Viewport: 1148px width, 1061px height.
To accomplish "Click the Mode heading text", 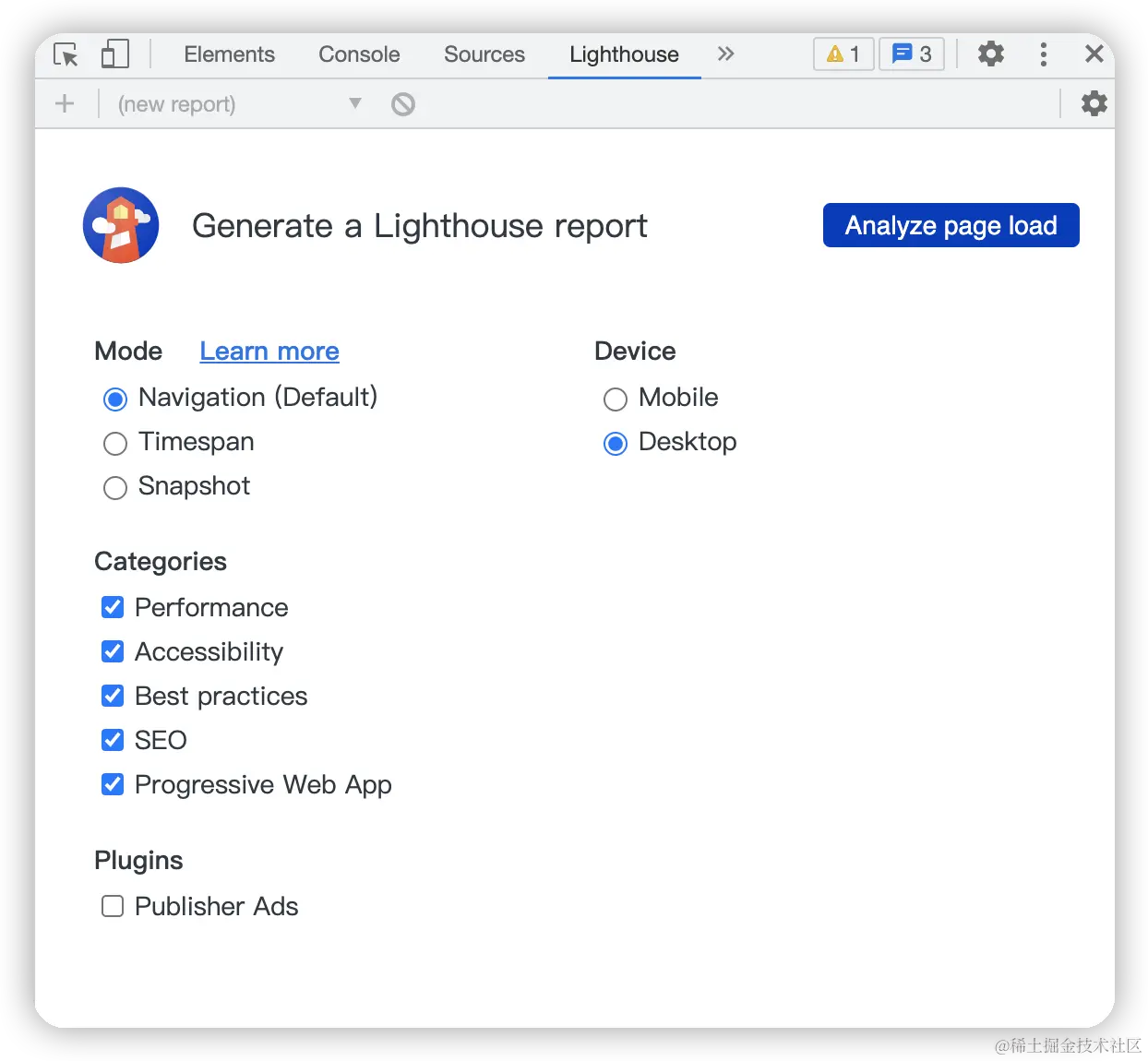I will [128, 352].
